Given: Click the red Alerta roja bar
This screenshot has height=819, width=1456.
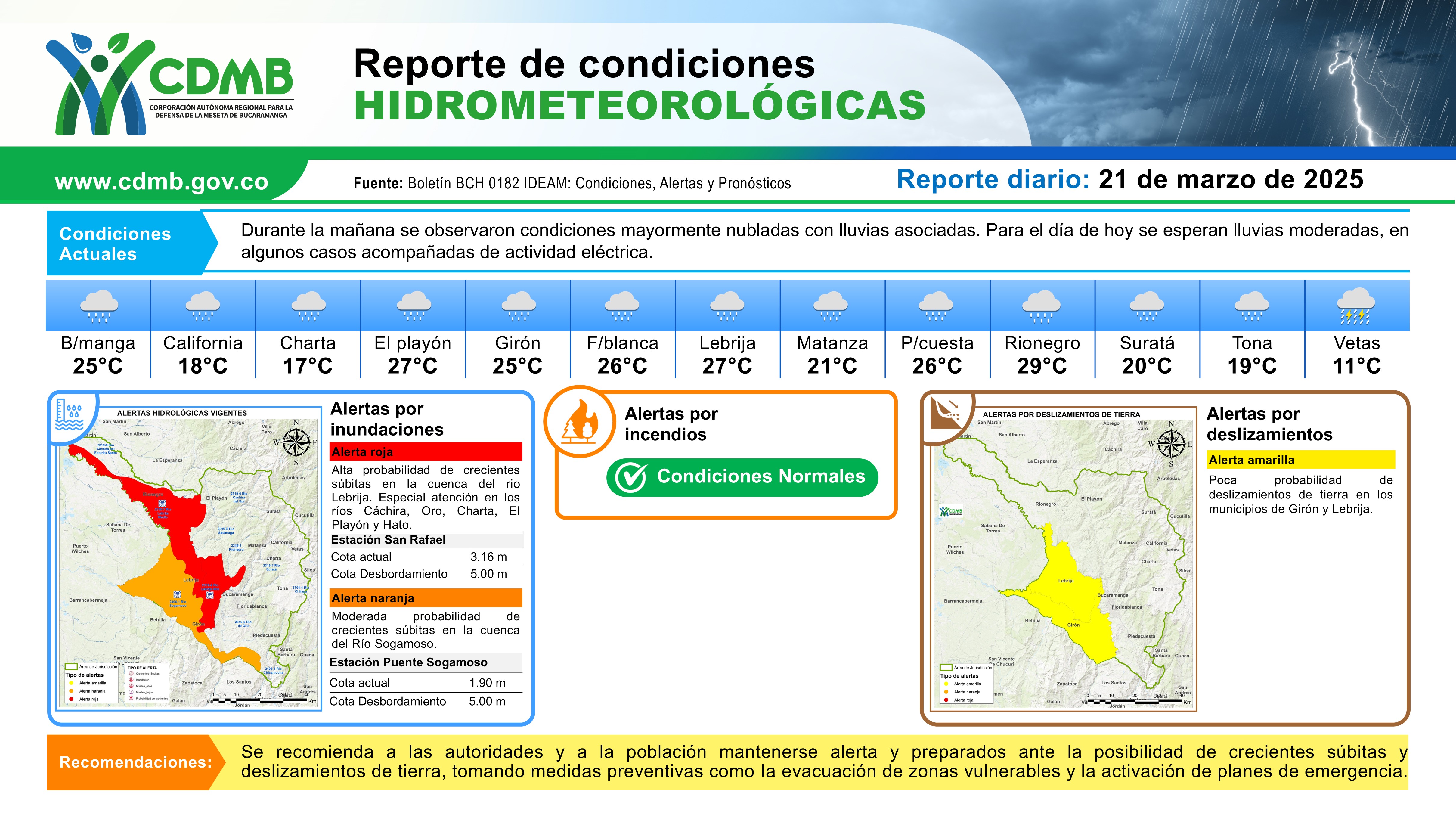Looking at the screenshot, I should pos(426,451).
